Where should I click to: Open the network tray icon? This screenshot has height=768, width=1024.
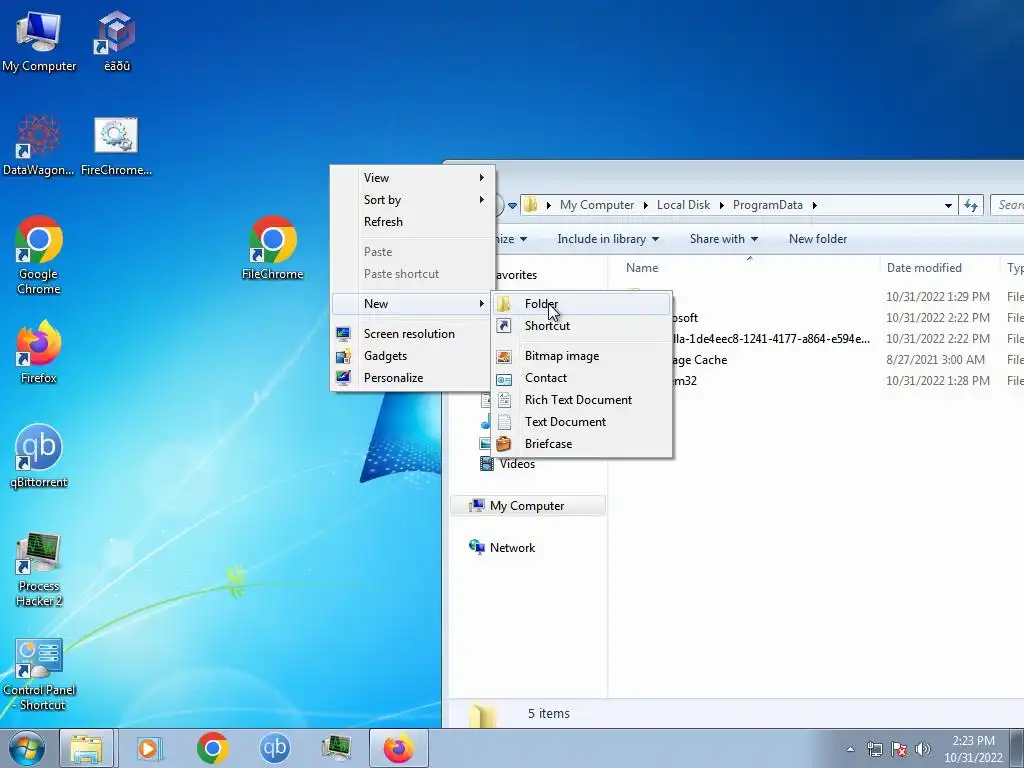(x=874, y=749)
